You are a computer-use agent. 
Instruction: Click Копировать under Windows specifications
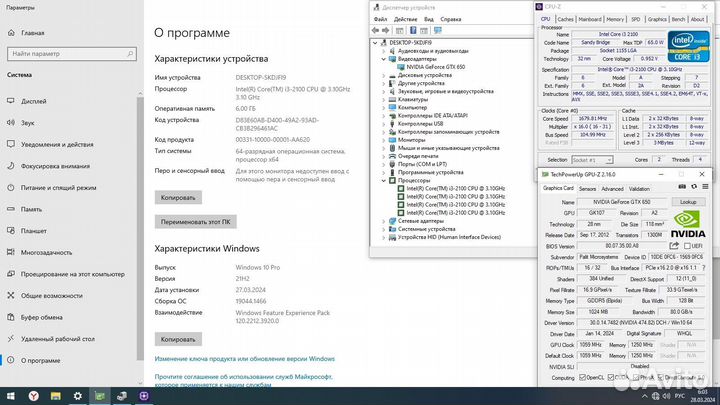178,339
